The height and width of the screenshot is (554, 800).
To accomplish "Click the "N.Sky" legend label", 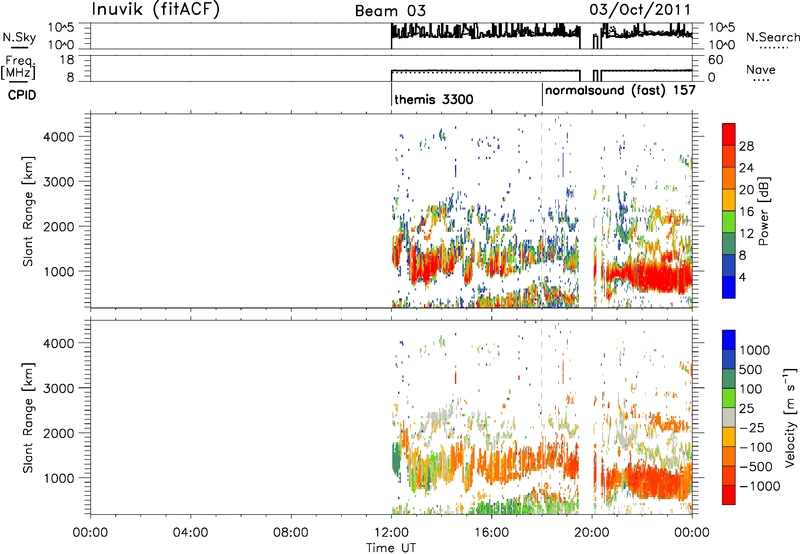I will pyautogui.click(x=19, y=37).
